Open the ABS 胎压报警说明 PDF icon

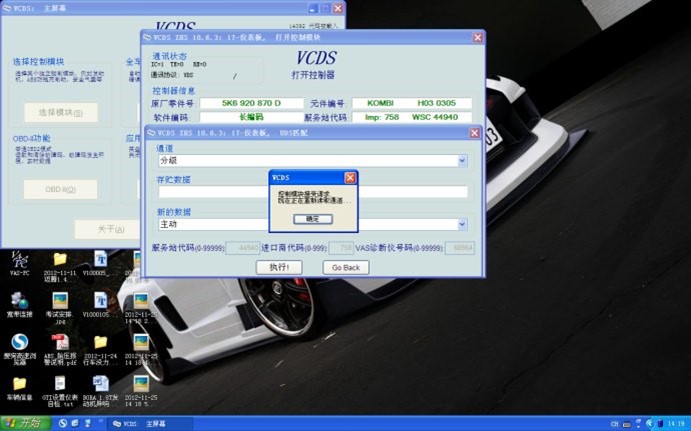(60, 343)
